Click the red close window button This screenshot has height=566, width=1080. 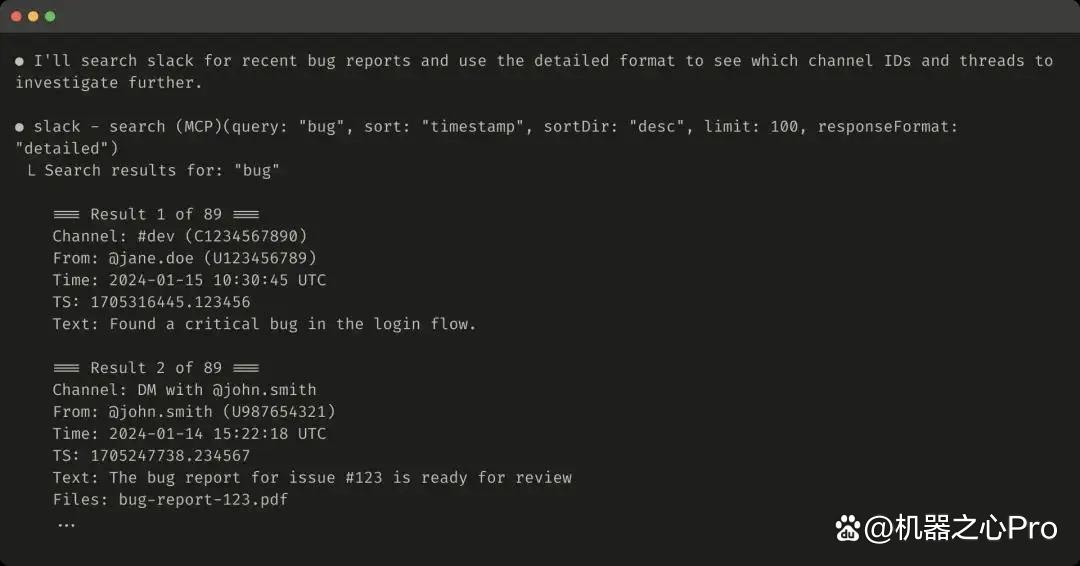click(17, 16)
